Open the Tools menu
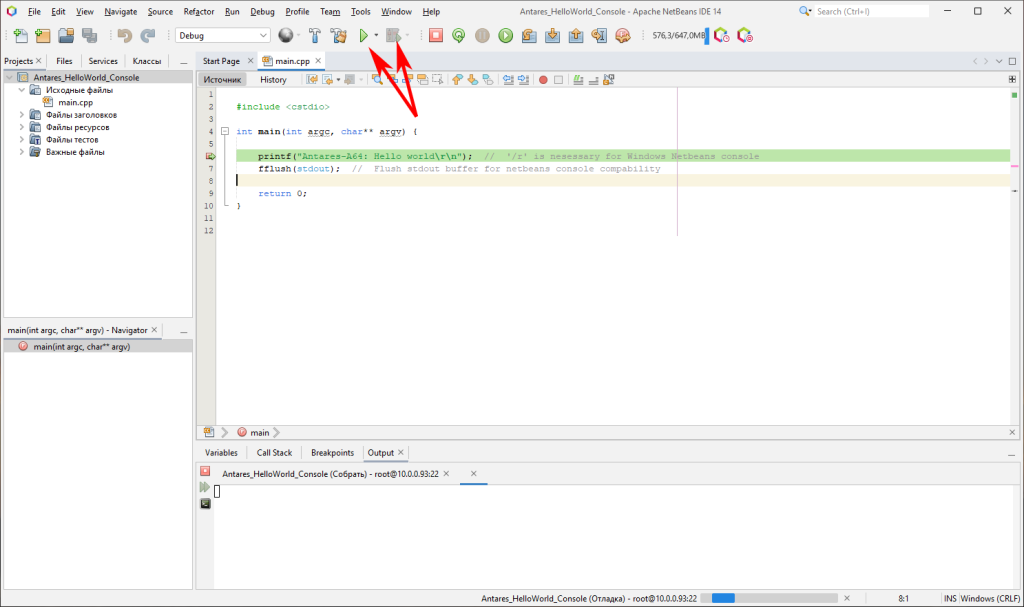This screenshot has height=607, width=1024. pyautogui.click(x=360, y=12)
